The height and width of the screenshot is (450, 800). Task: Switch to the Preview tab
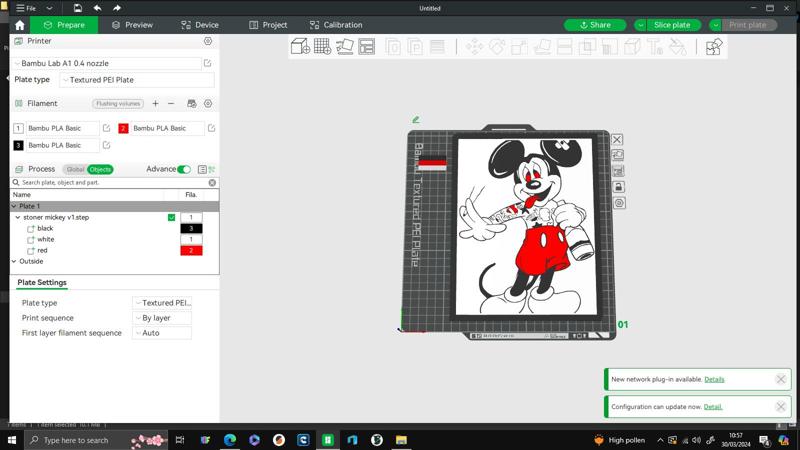coord(132,25)
